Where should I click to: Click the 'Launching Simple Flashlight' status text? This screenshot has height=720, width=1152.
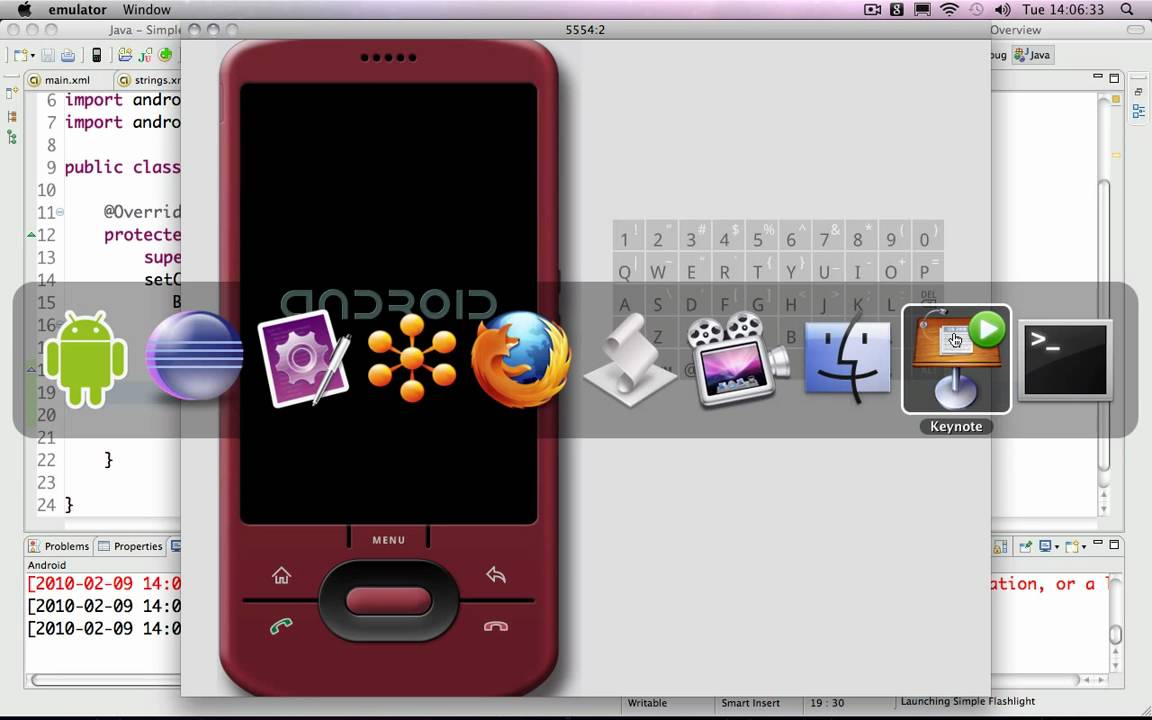[968, 701]
